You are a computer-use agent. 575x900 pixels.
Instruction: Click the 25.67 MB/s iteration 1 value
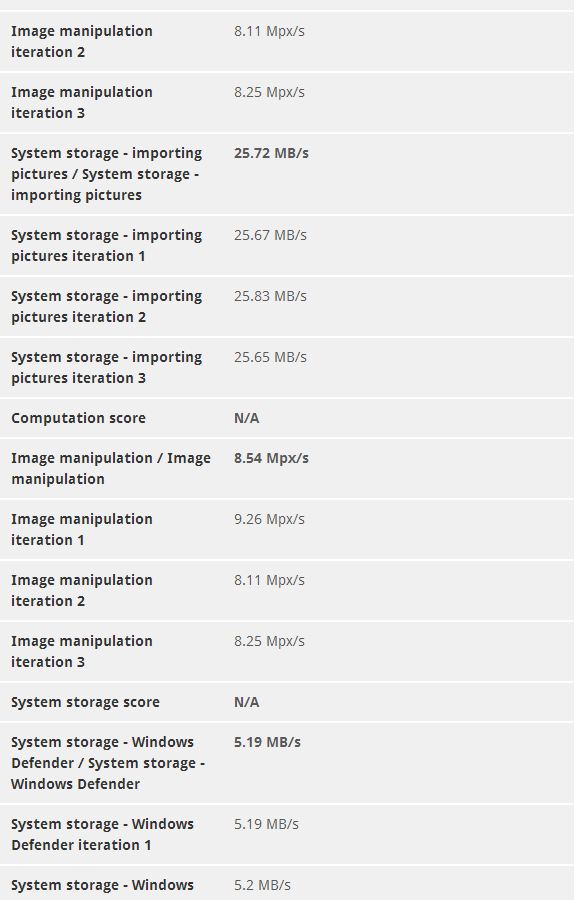pyautogui.click(x=270, y=235)
